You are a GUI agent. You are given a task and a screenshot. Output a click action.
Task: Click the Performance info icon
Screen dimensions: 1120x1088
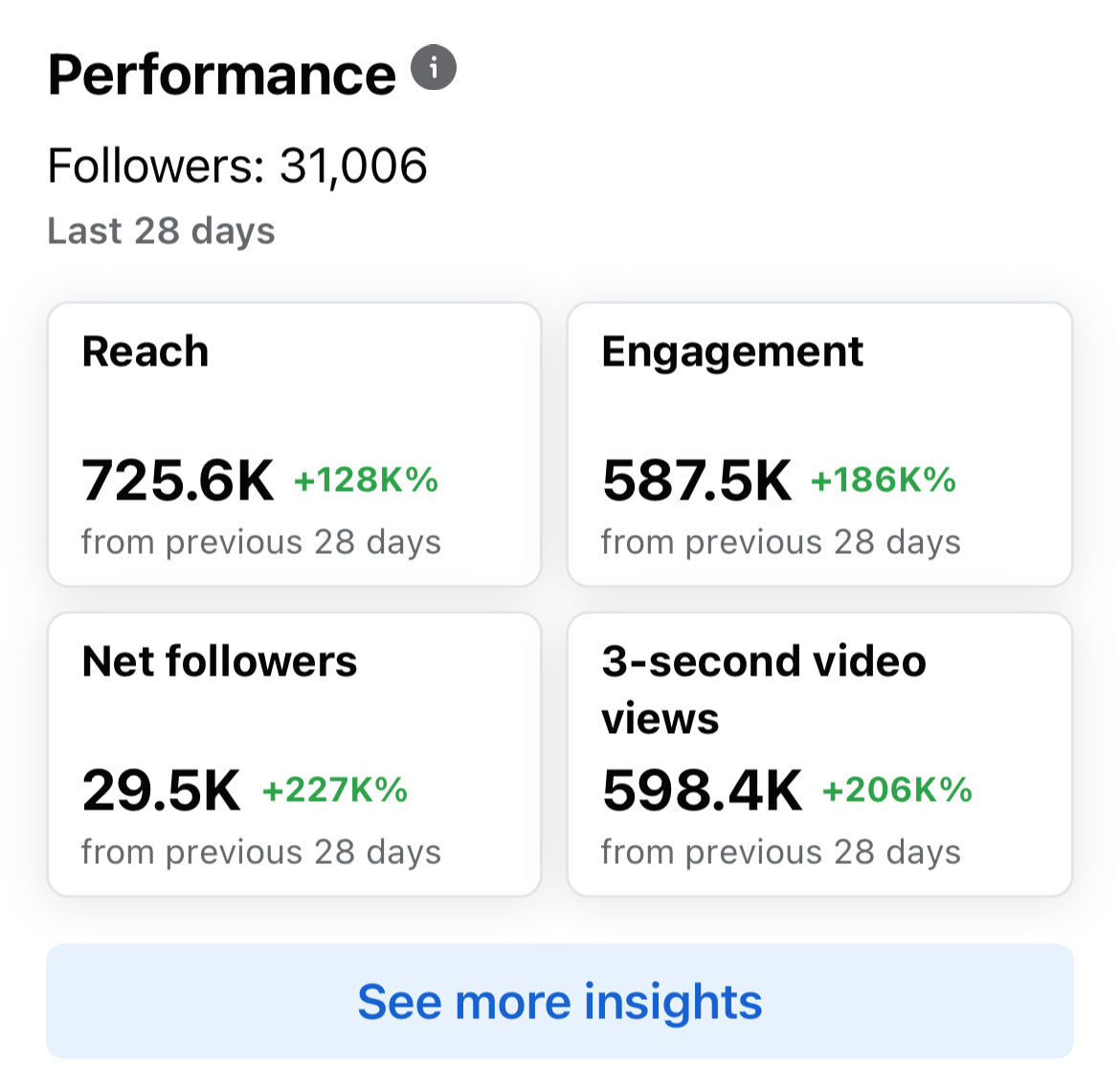pyautogui.click(x=434, y=68)
